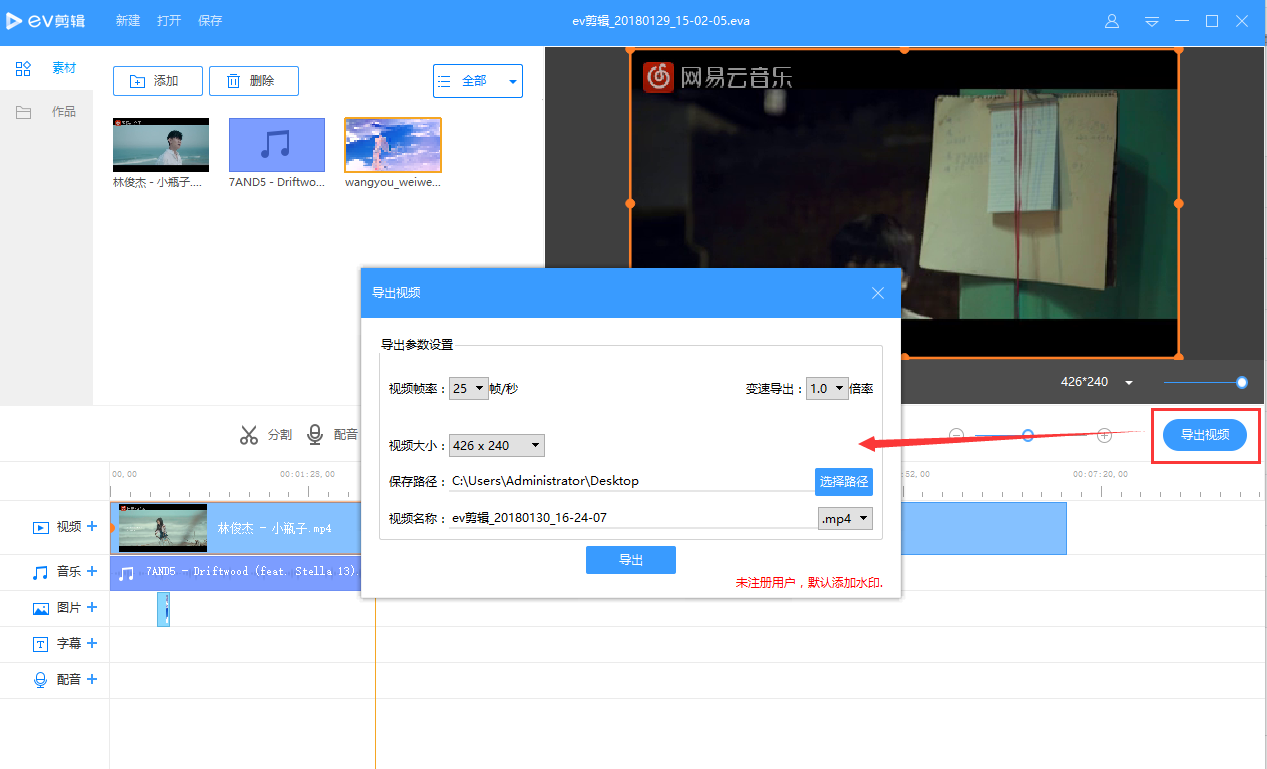Open the 变速导出 rate dropdown
1267x769 pixels.
827,389
